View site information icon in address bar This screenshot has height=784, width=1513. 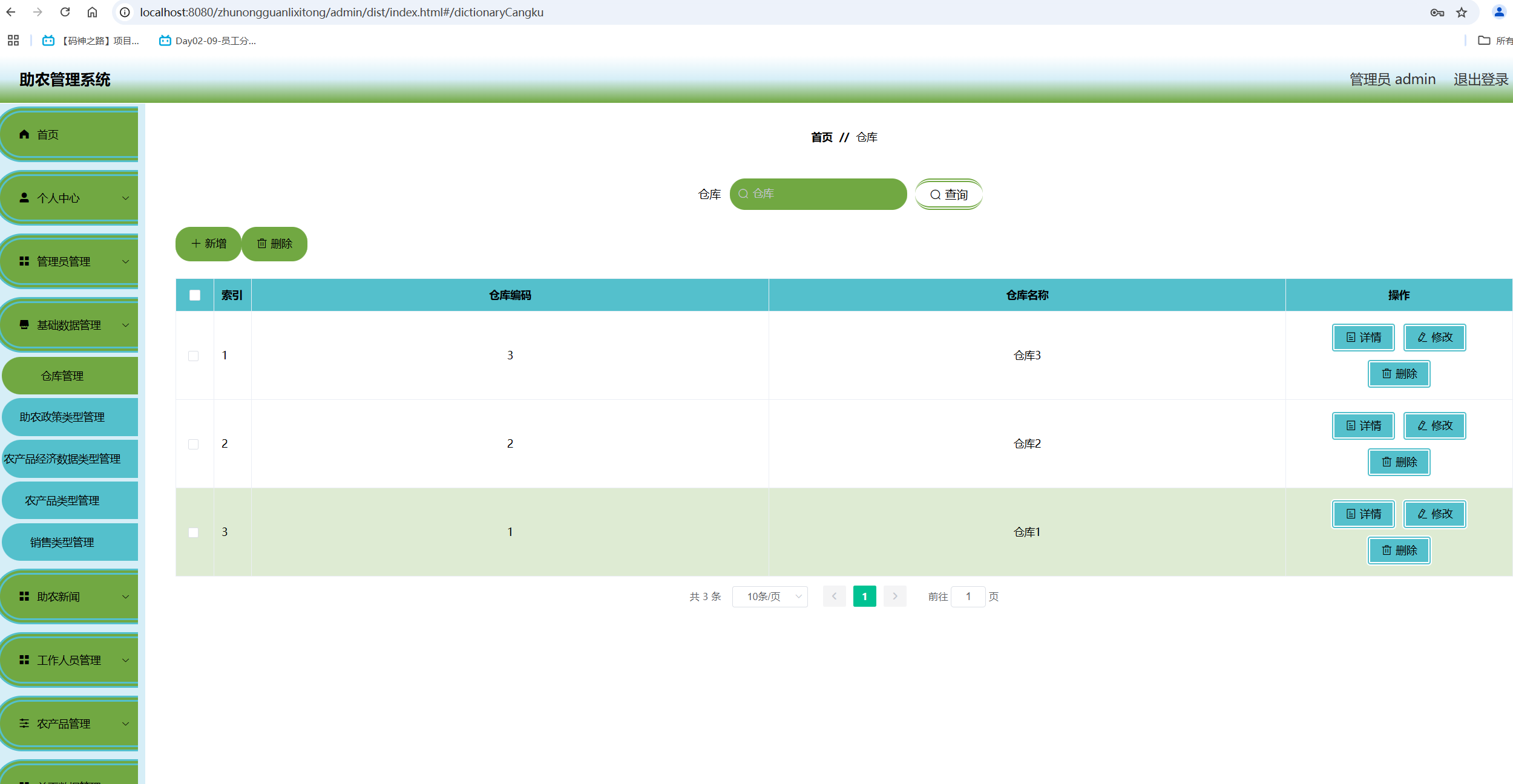pyautogui.click(x=125, y=12)
